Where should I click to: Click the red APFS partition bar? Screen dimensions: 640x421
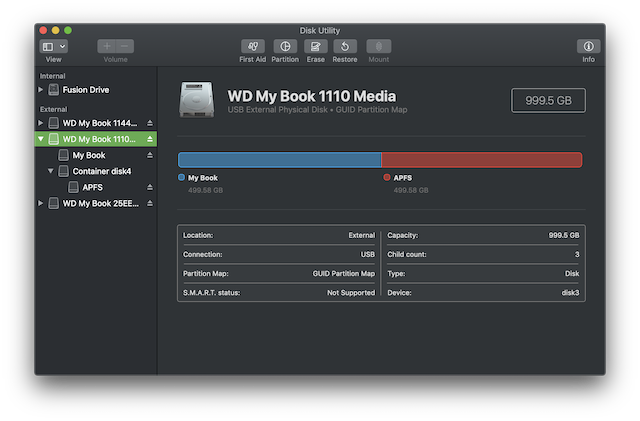(482, 160)
